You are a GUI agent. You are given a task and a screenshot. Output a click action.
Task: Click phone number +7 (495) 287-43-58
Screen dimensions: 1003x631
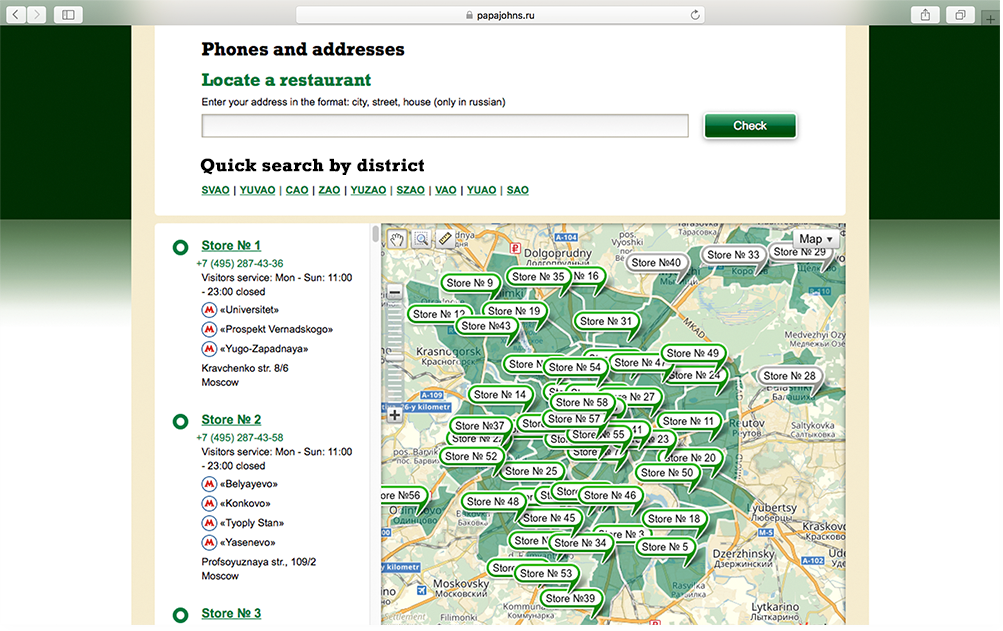(240, 438)
